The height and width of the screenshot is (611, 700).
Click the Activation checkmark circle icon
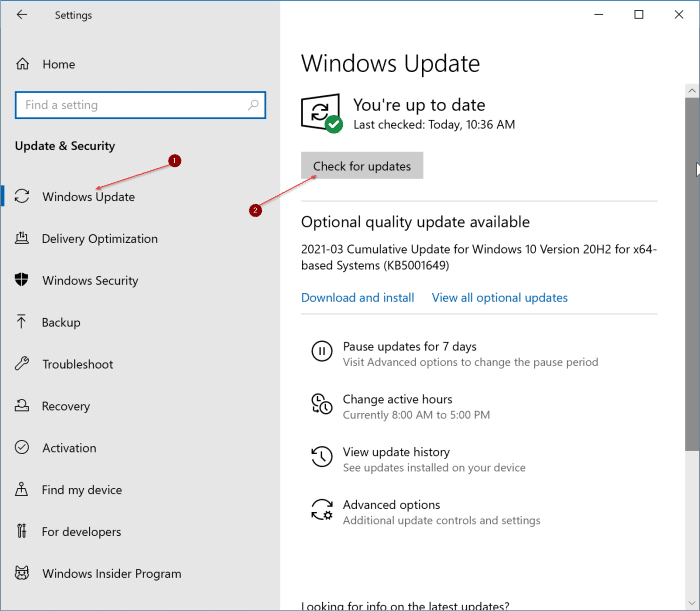pos(22,447)
